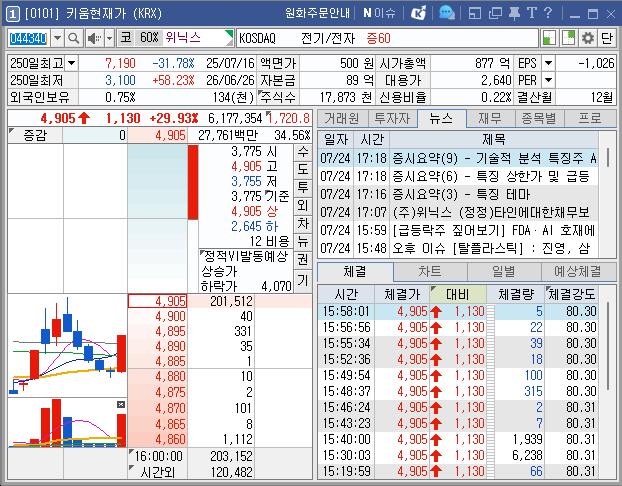Click the 정적VI발동예상 label
The image size is (622, 486).
pyautogui.click(x=245, y=257)
